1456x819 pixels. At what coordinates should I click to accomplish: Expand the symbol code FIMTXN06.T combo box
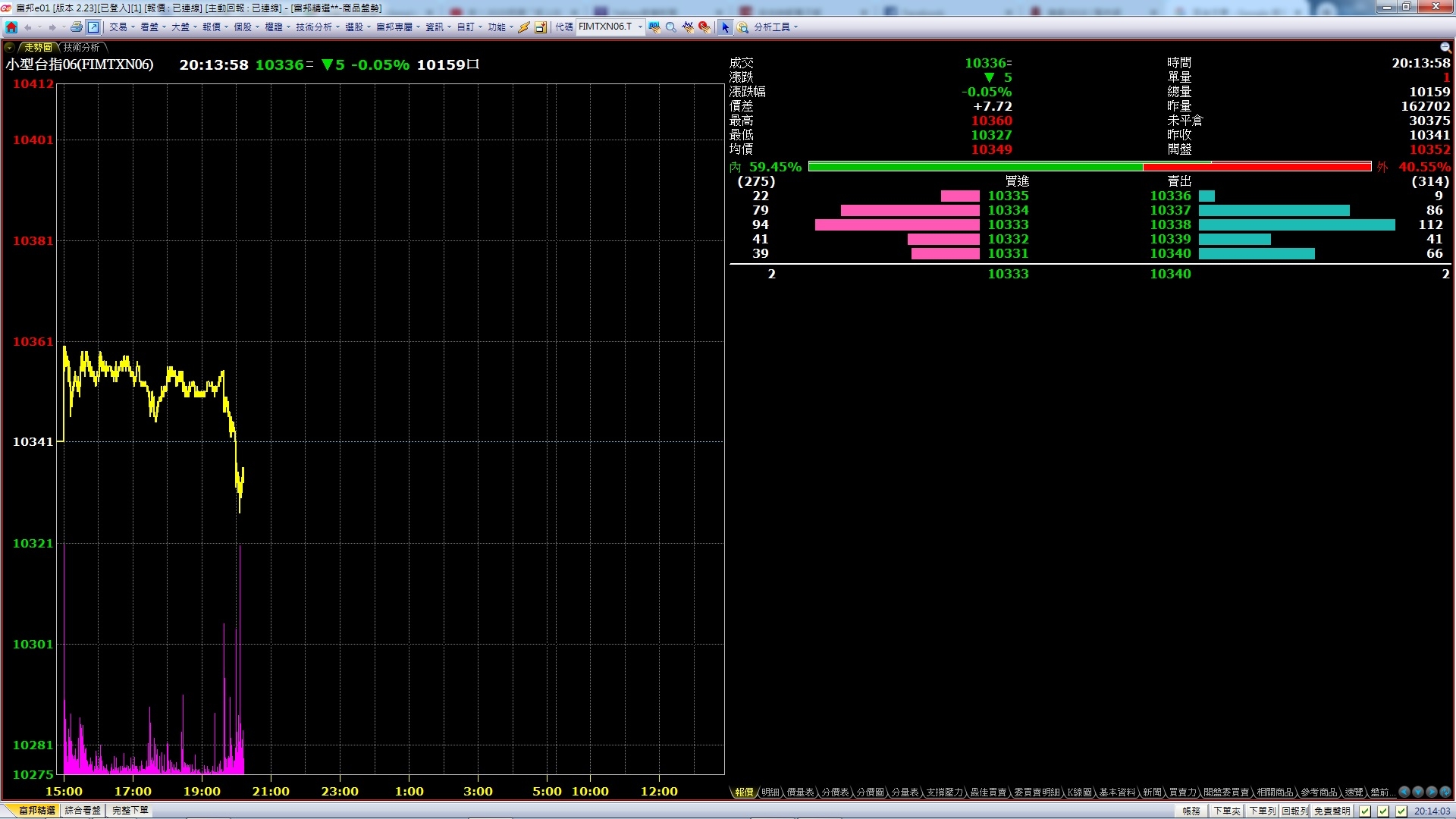[x=641, y=27]
